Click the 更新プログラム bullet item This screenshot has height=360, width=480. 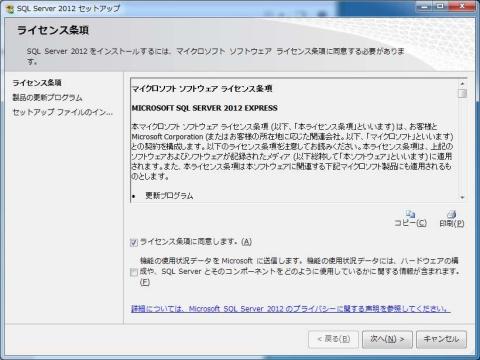click(169, 196)
